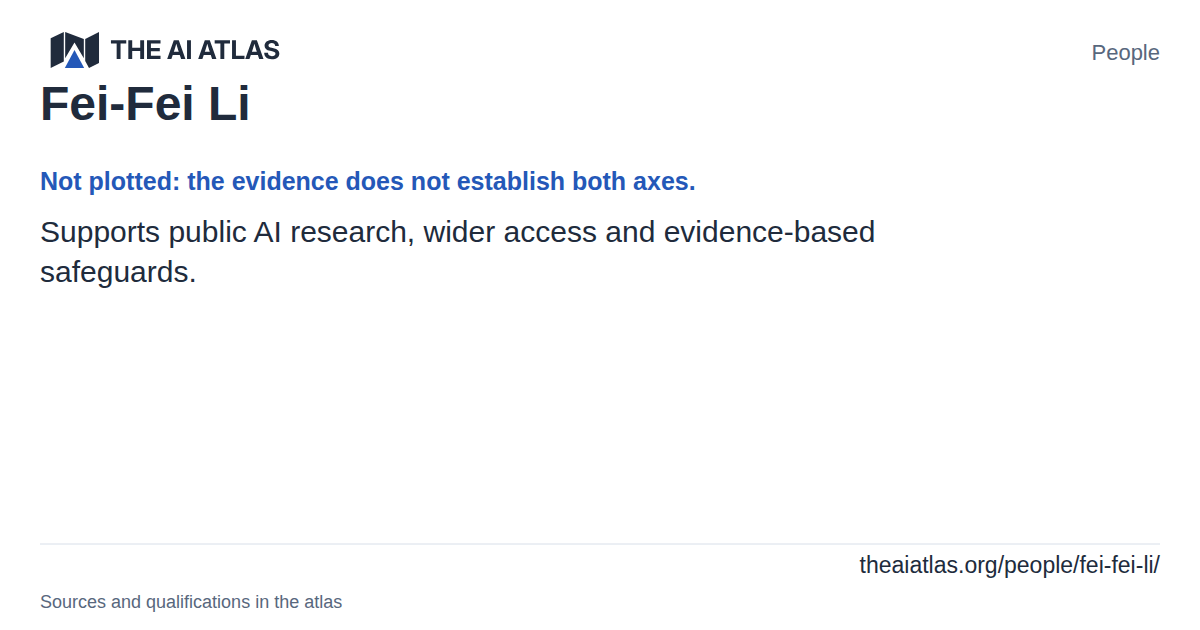The image size is (1200, 630).
Task: Click 'Sources and qualifications in the atlas'
Action: pyautogui.click(x=191, y=602)
